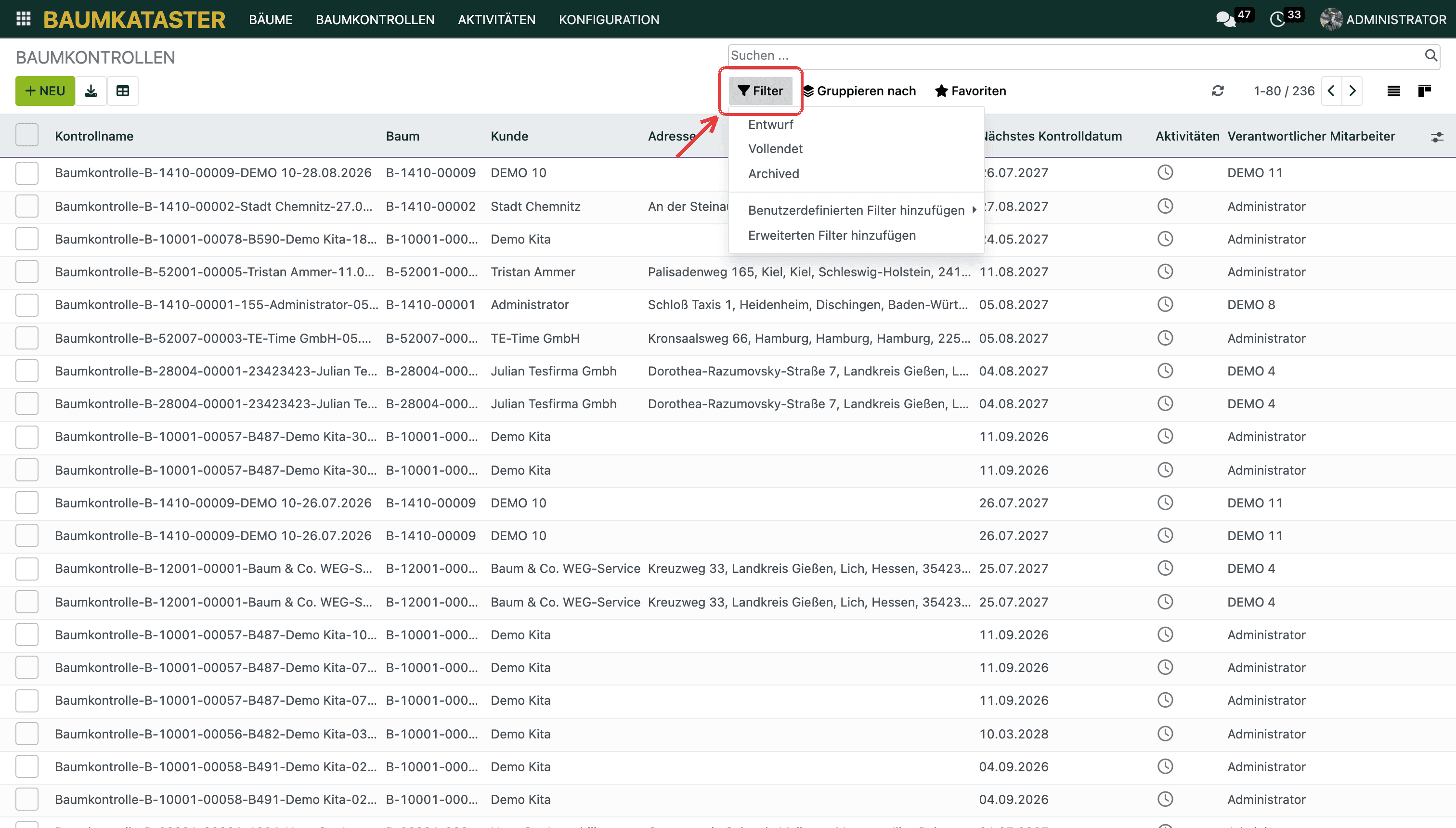This screenshot has width=1456, height=828.
Task: Switch to kanban view icon
Action: pyautogui.click(x=1425, y=91)
